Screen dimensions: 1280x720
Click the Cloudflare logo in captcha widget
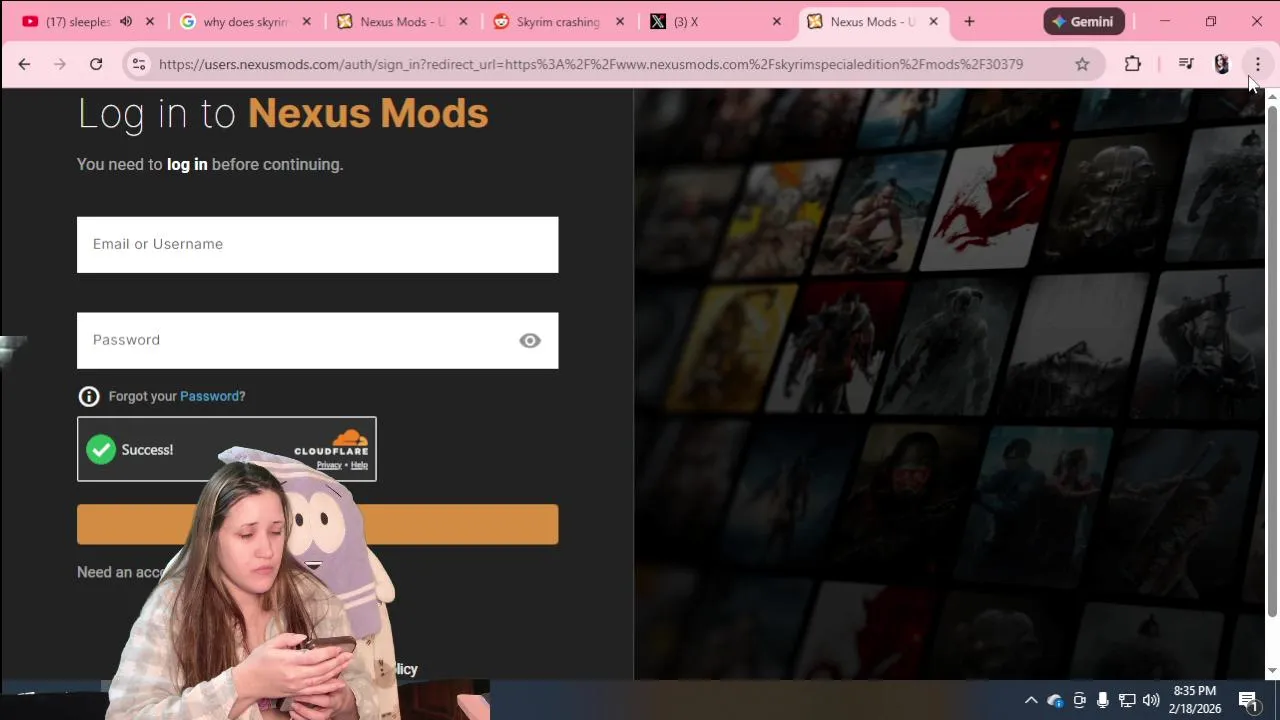[331, 443]
